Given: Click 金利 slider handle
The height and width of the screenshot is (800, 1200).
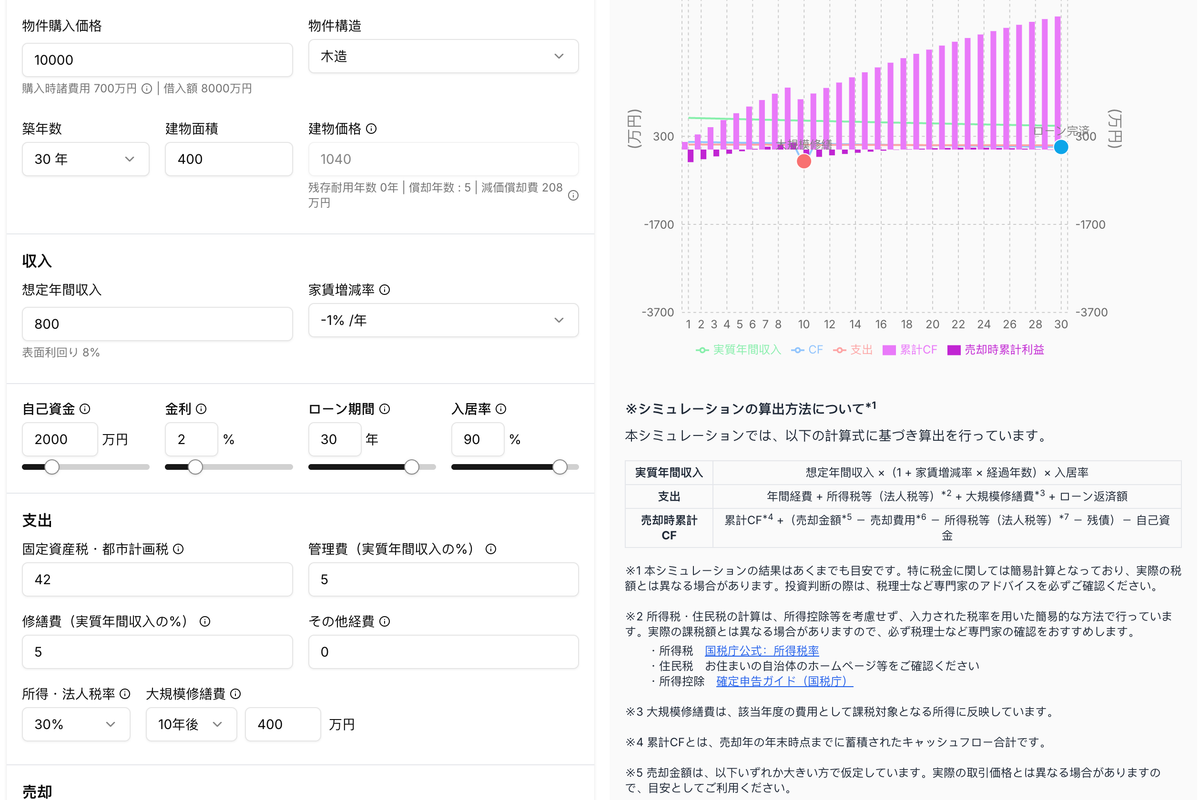Looking at the screenshot, I should click(x=196, y=467).
